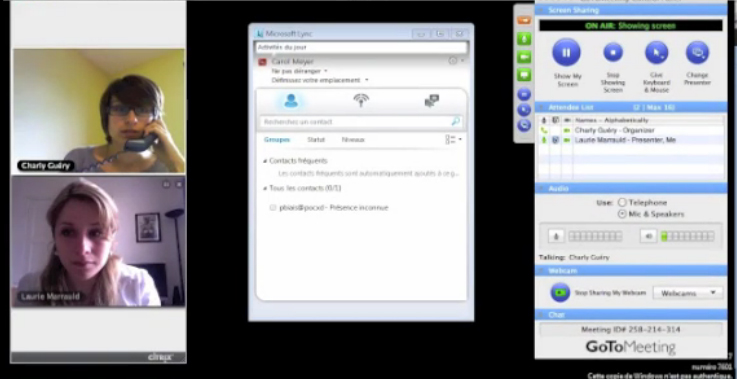Open Définissez votre emplacement dropdown

[367, 80]
